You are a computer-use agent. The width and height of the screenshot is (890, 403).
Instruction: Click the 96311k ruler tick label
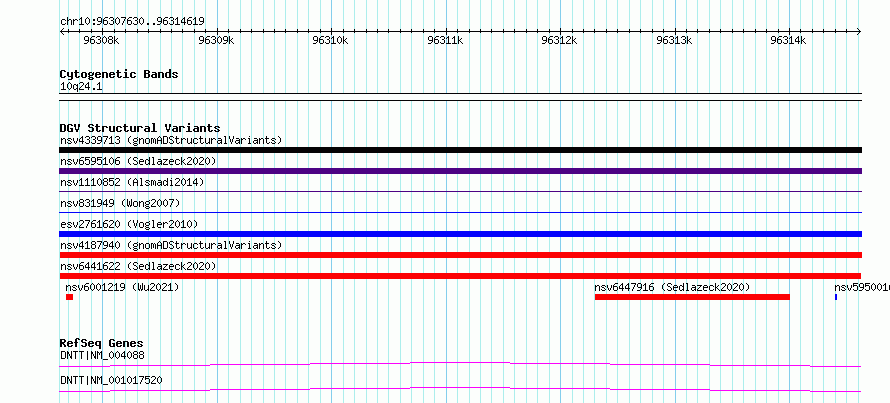[445, 40]
